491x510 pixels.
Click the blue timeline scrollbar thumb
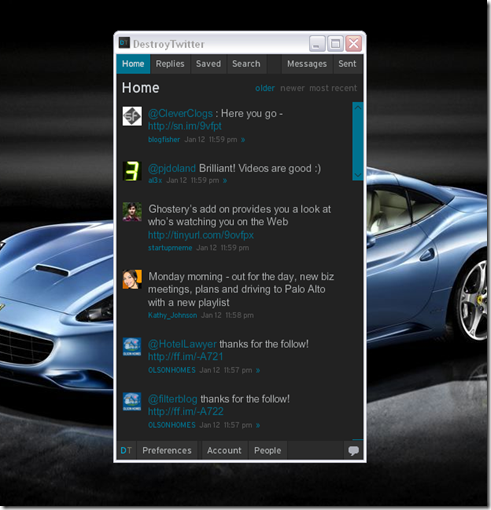358,141
